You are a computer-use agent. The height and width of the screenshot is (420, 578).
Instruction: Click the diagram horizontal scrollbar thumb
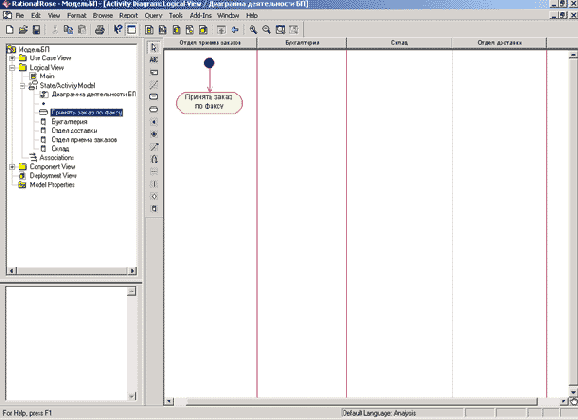click(362, 401)
